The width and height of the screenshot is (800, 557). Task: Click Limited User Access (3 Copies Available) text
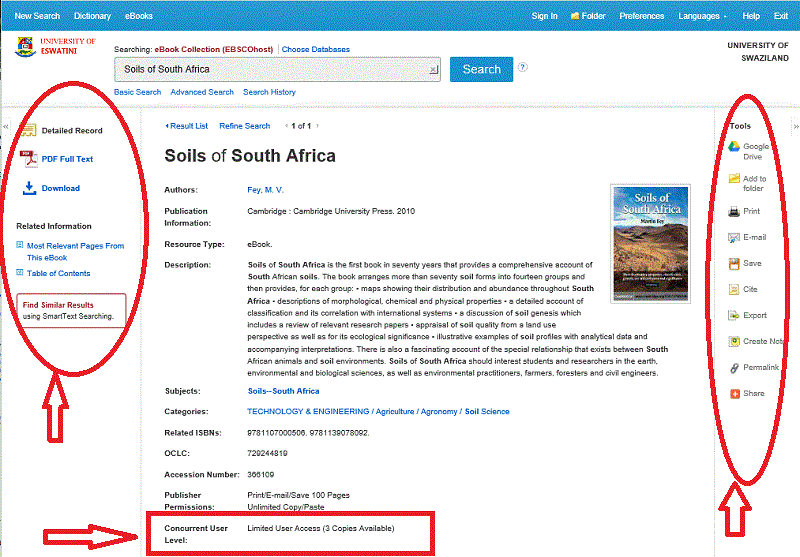pyautogui.click(x=321, y=528)
